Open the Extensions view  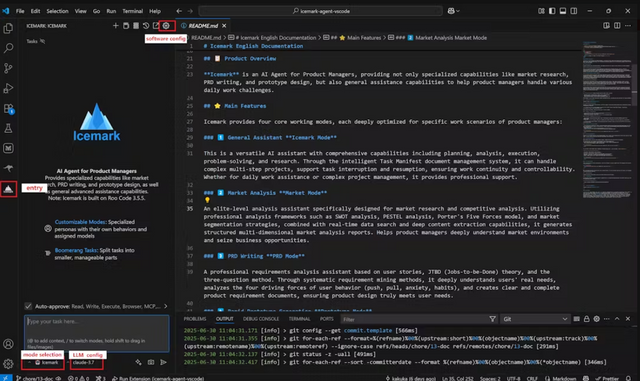8,109
